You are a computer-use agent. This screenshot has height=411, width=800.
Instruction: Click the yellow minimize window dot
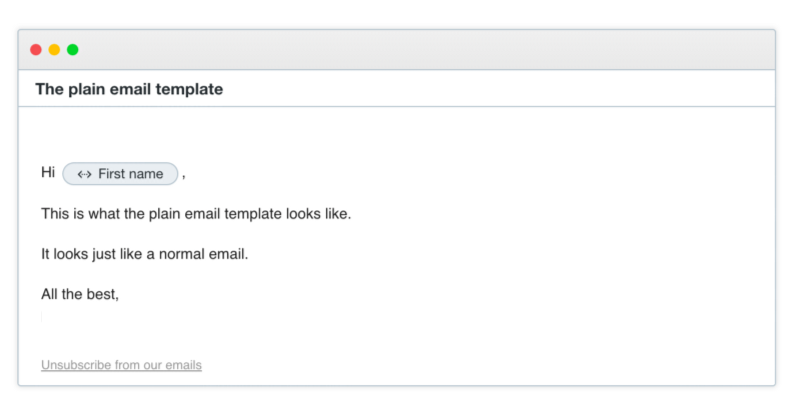pos(54,49)
